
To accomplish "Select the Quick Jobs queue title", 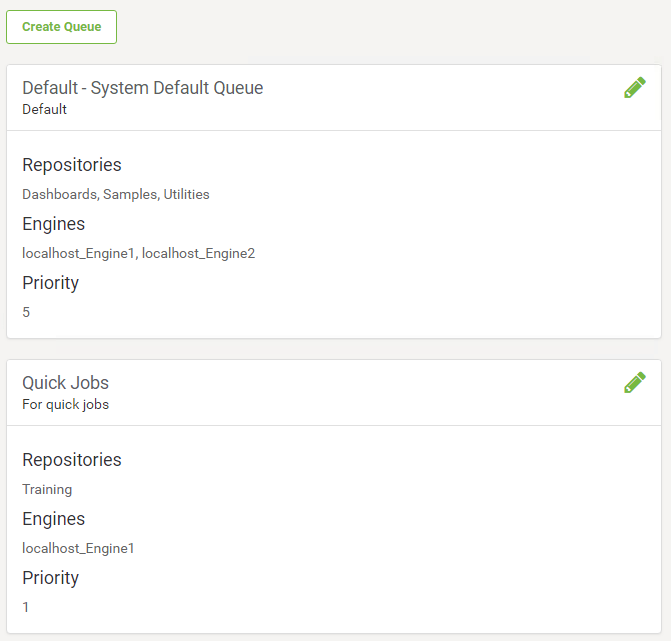I will tap(65, 383).
